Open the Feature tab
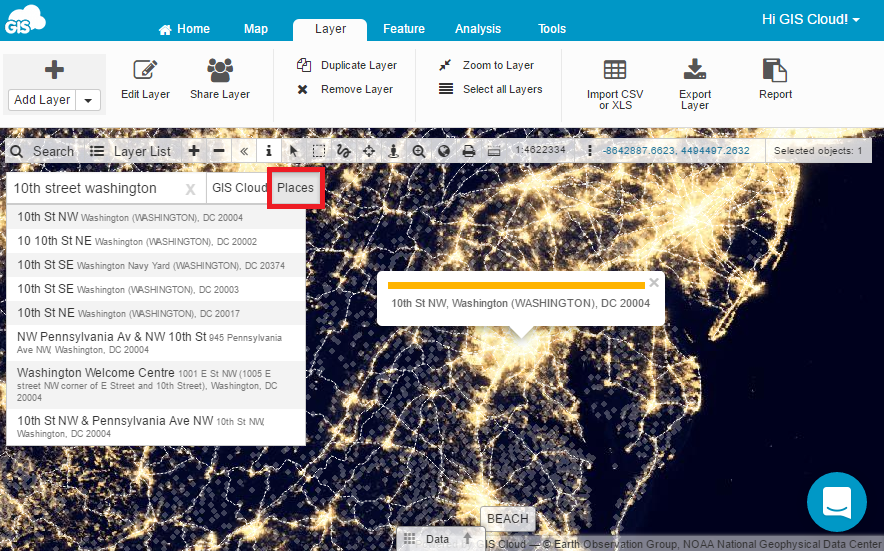This screenshot has height=551, width=884. coord(403,29)
